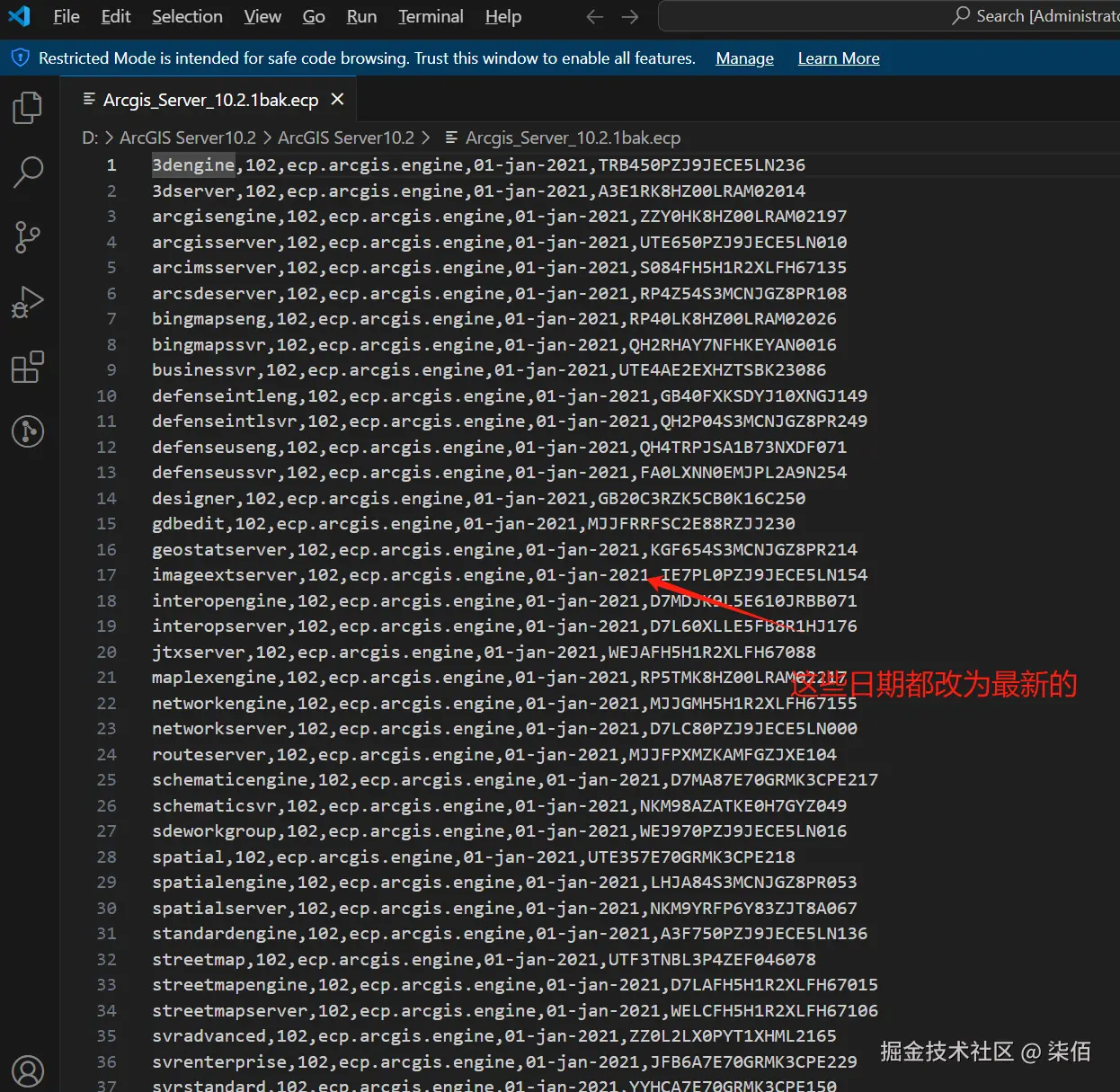
Task: Click the license key MJJFPXMZKAMFGZJXE104
Action: pyautogui.click(x=733, y=754)
